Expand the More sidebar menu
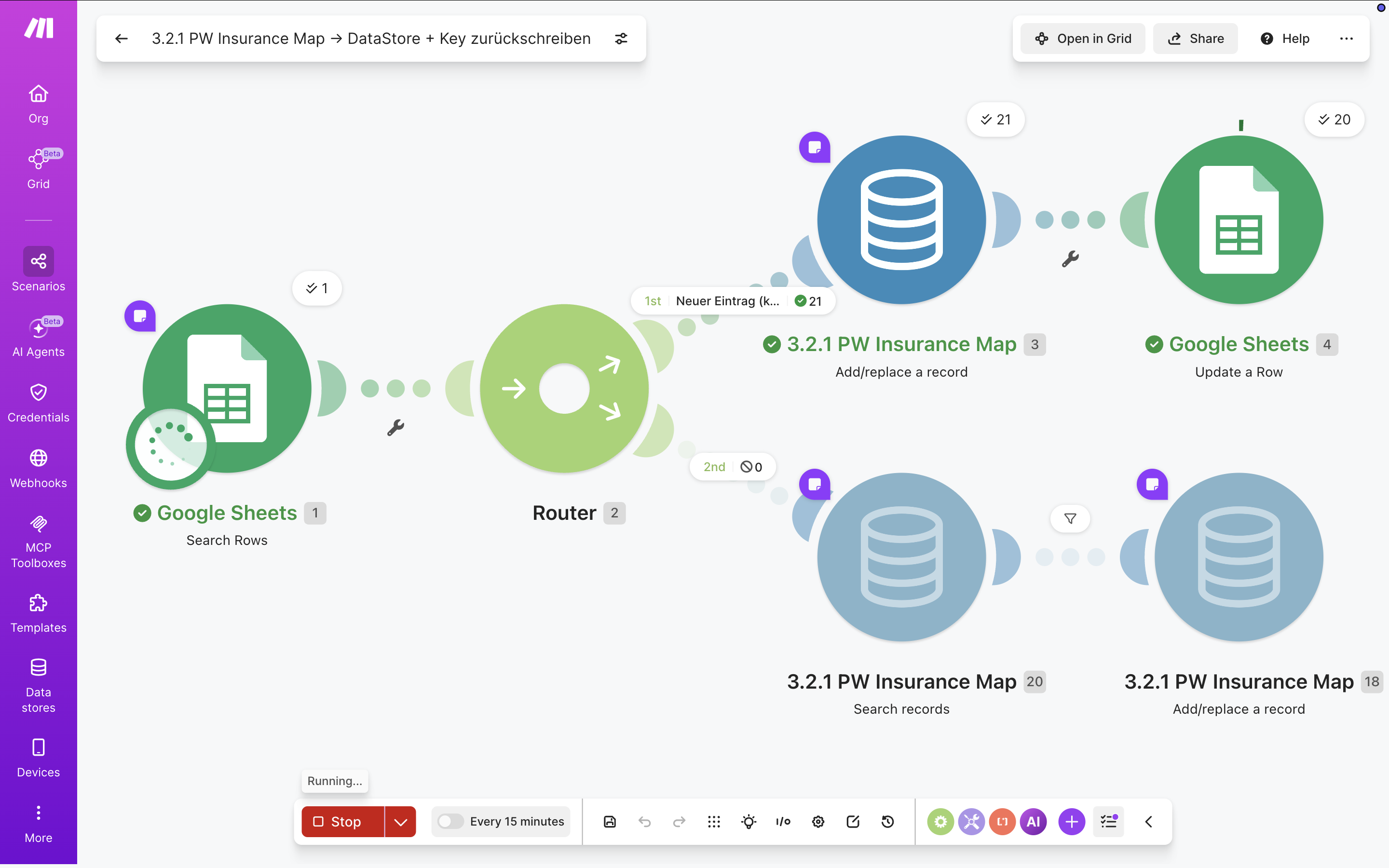This screenshot has width=1389, height=868. (39, 823)
